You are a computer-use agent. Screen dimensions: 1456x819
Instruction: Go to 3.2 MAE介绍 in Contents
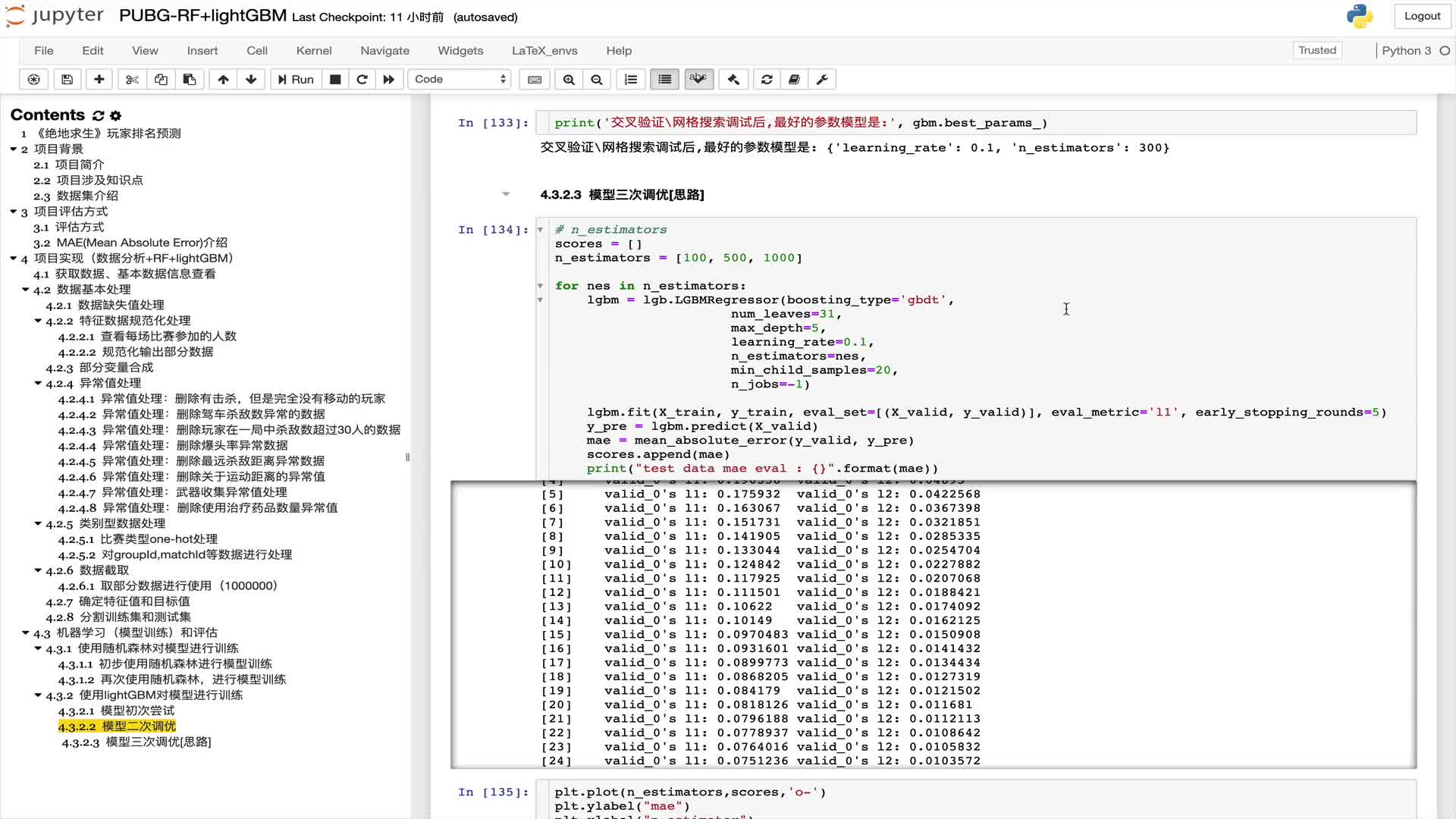pos(130,243)
